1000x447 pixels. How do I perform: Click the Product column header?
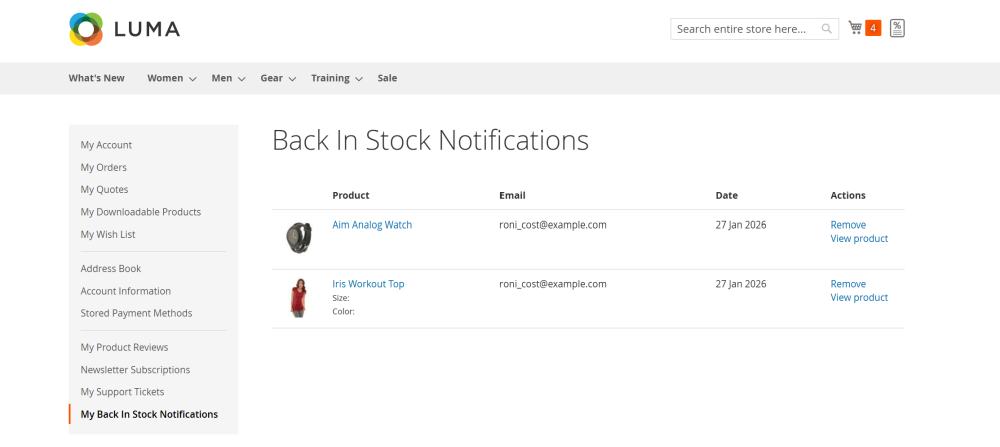tap(351, 195)
